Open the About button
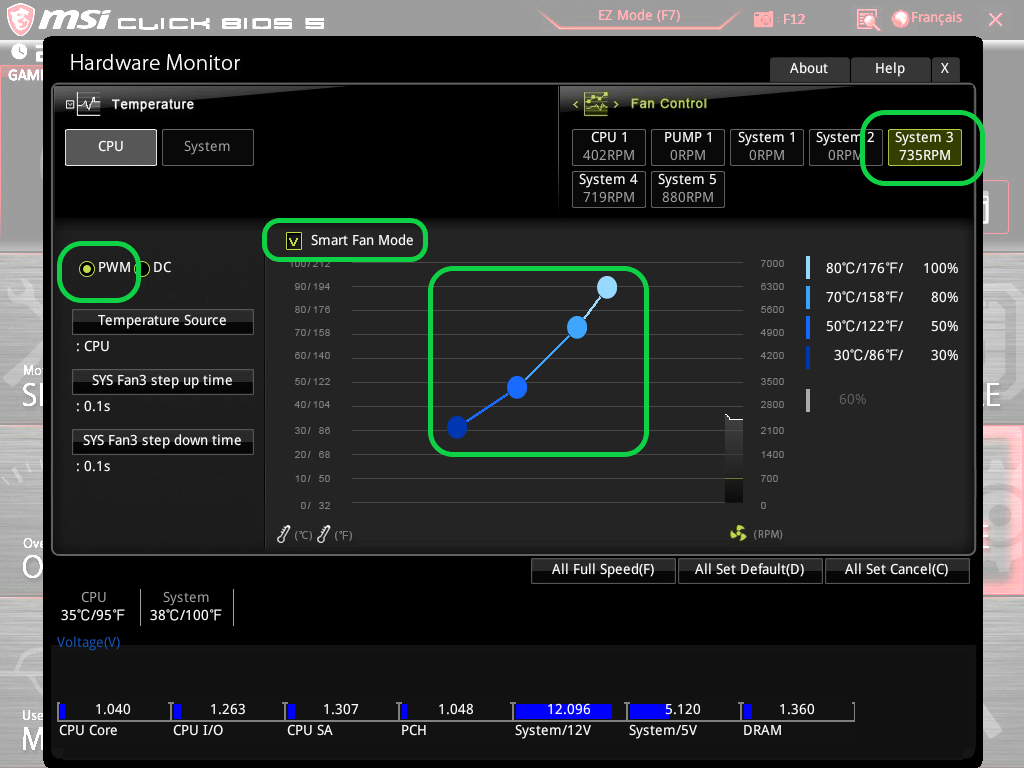1024x768 pixels. pyautogui.click(x=809, y=69)
